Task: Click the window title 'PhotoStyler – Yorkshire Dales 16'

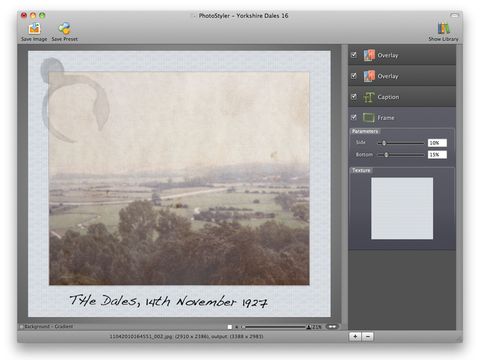Action: pyautogui.click(x=243, y=16)
